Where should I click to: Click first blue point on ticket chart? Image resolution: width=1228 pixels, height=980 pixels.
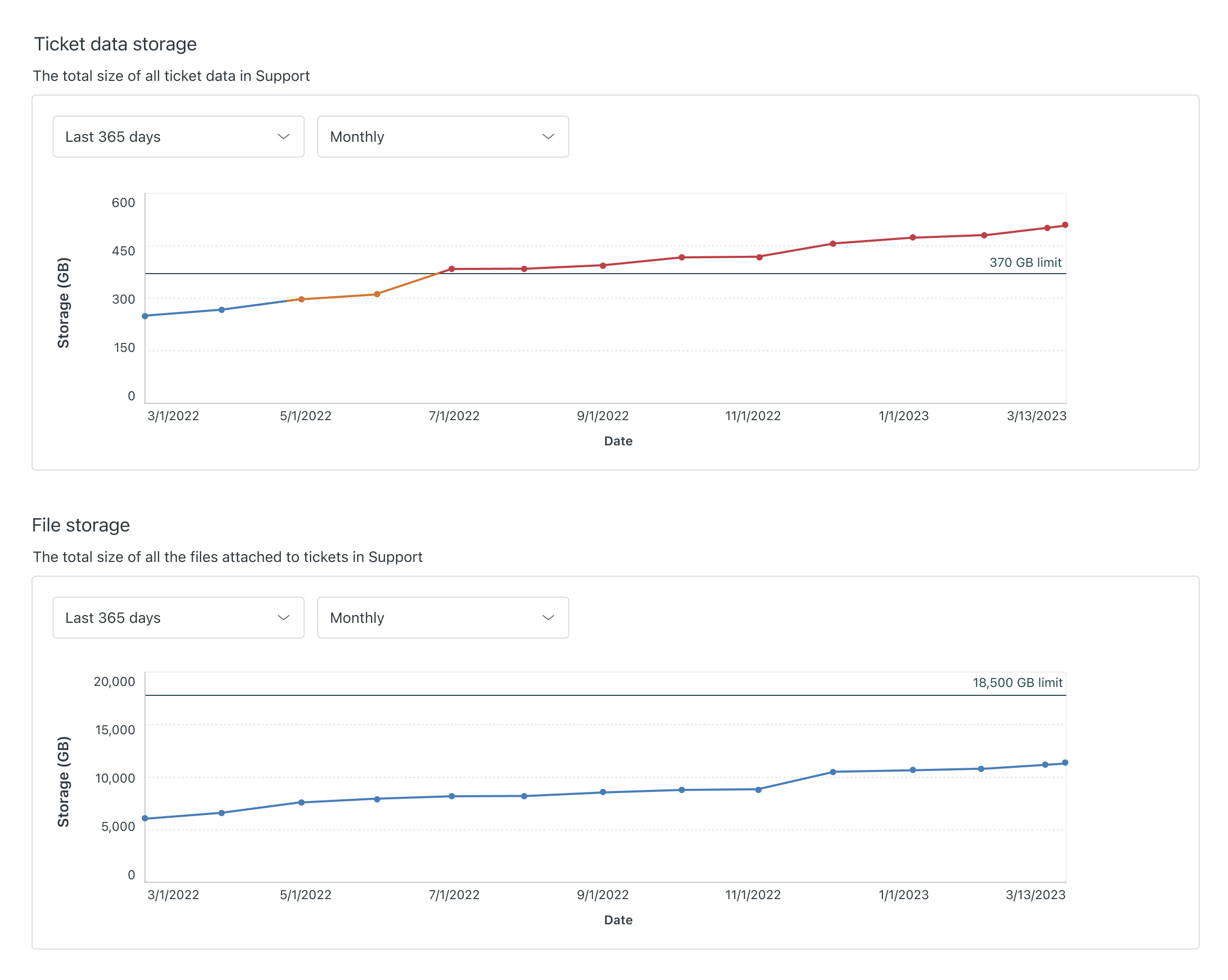click(145, 316)
